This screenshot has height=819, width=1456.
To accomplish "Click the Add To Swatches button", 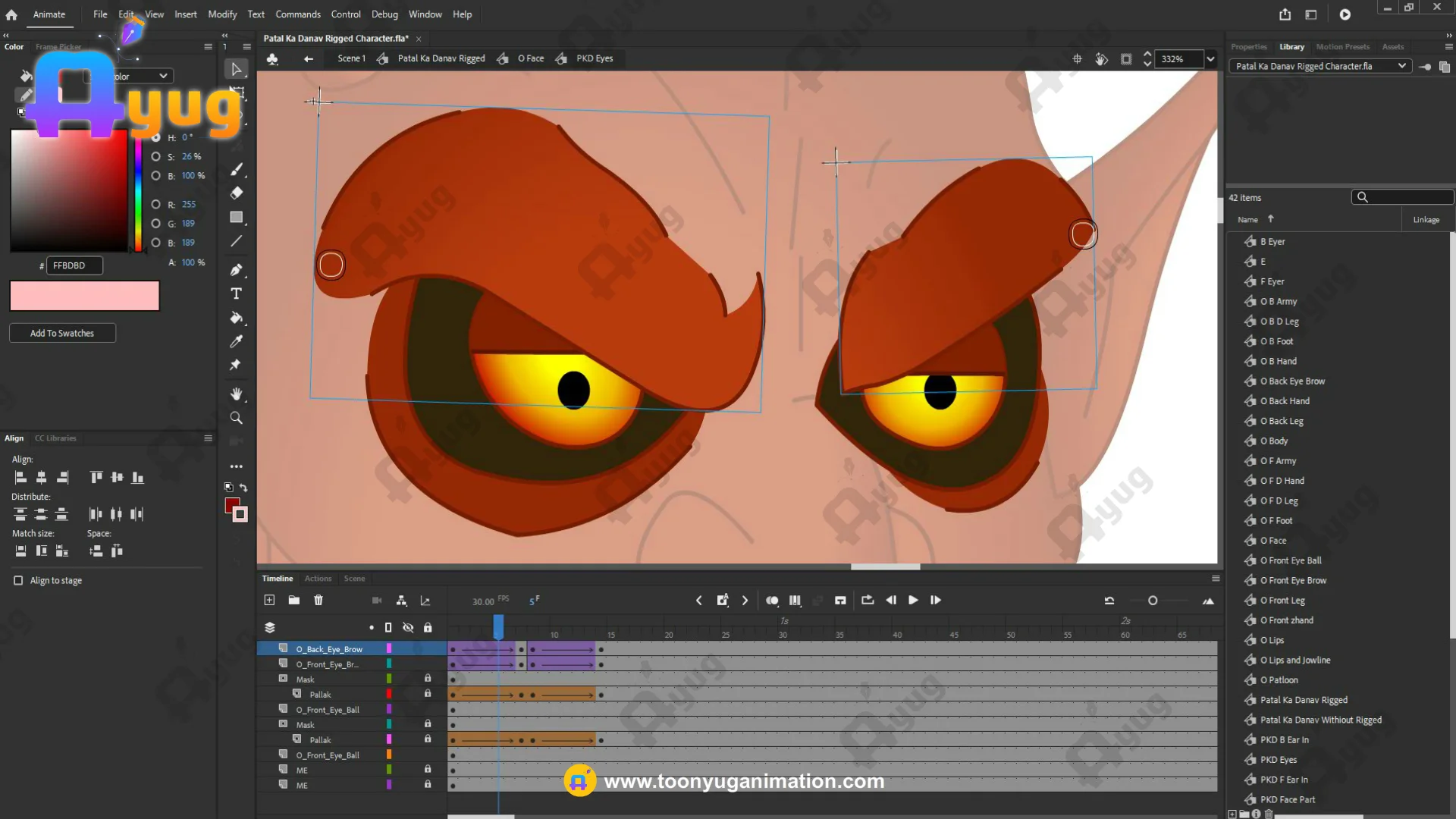I will 62,333.
